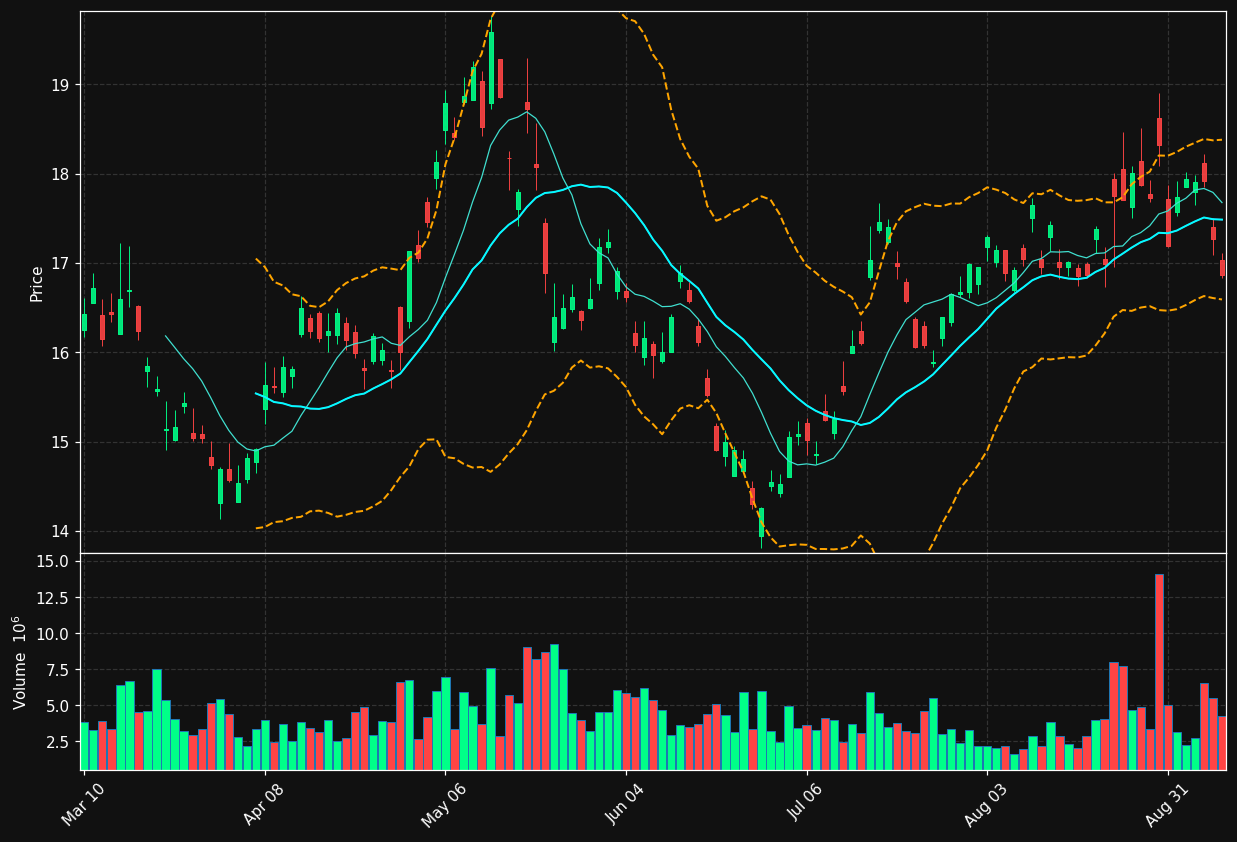Click price tick label 18
The image size is (1237, 842).
[61, 174]
